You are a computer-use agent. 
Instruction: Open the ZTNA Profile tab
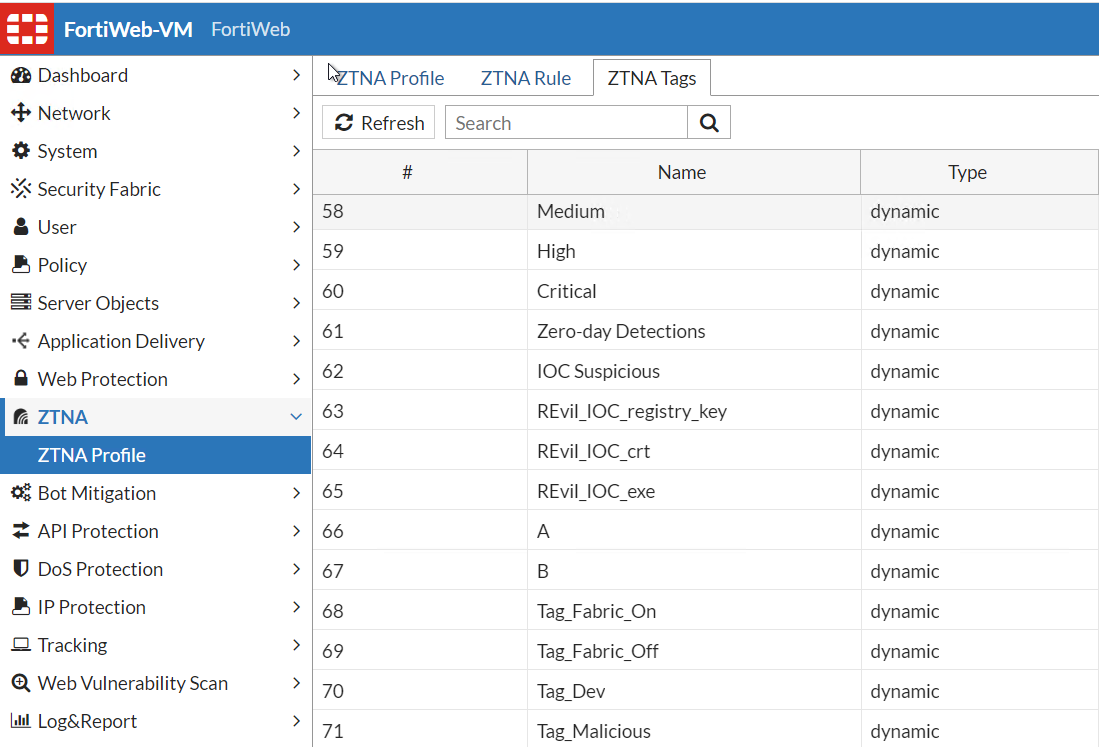coord(389,77)
